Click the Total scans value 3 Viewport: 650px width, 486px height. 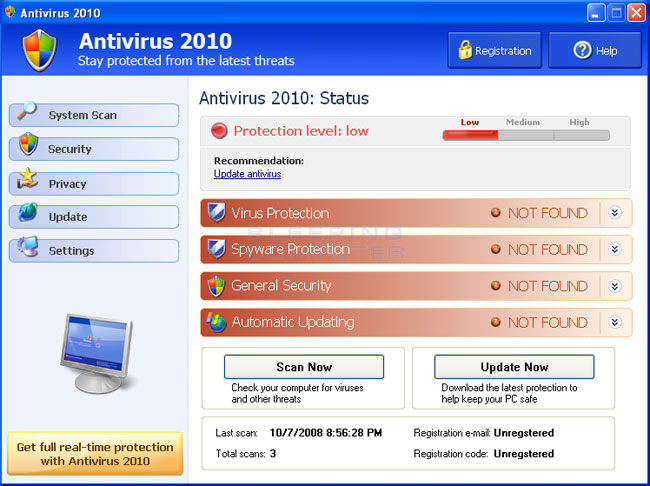click(x=273, y=454)
